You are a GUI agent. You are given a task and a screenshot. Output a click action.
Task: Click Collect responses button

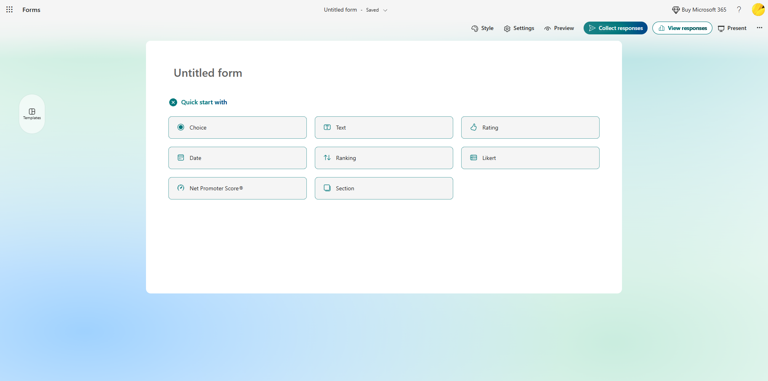(x=615, y=28)
